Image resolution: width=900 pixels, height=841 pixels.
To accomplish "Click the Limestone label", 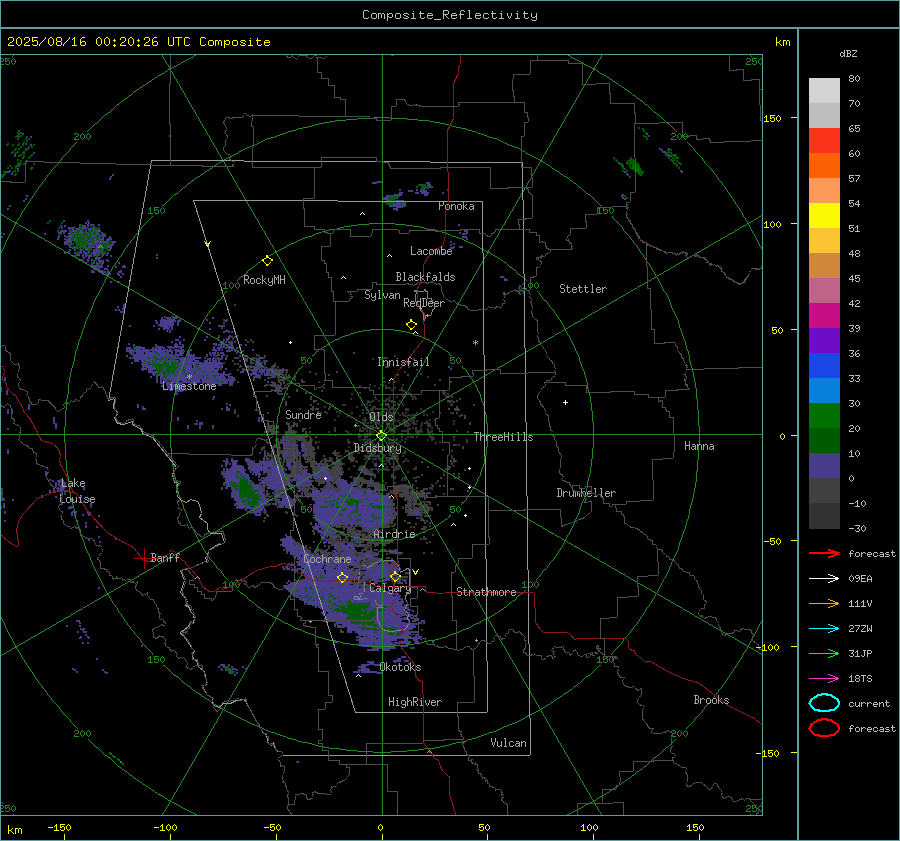I will [x=189, y=386].
